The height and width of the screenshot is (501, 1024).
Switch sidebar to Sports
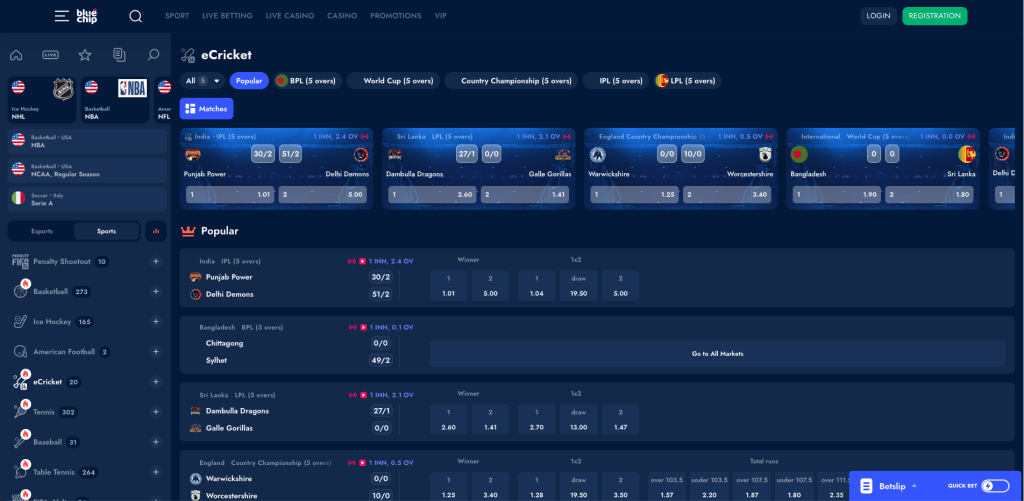coord(106,231)
